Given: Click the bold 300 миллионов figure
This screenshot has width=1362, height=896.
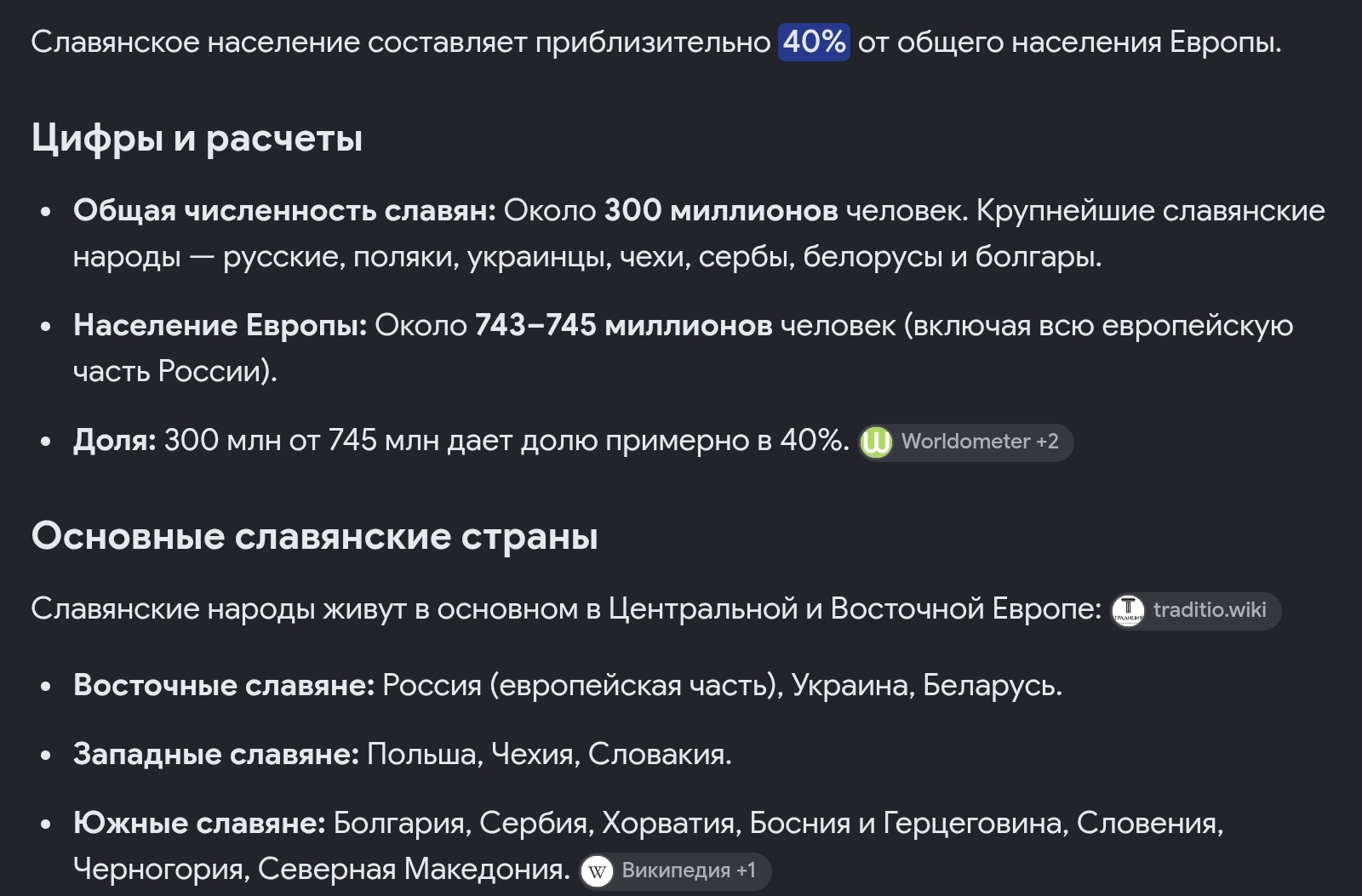Looking at the screenshot, I should [721, 210].
